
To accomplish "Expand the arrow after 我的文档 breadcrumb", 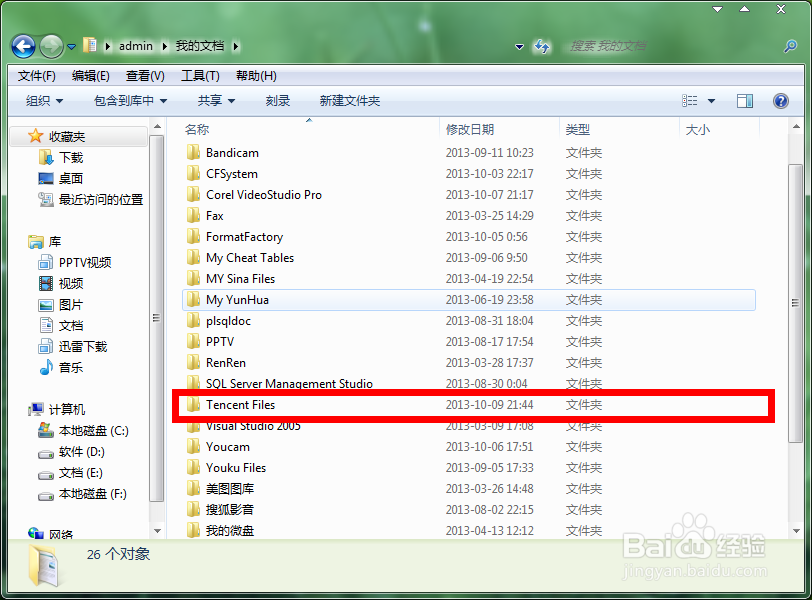I will tap(236, 47).
